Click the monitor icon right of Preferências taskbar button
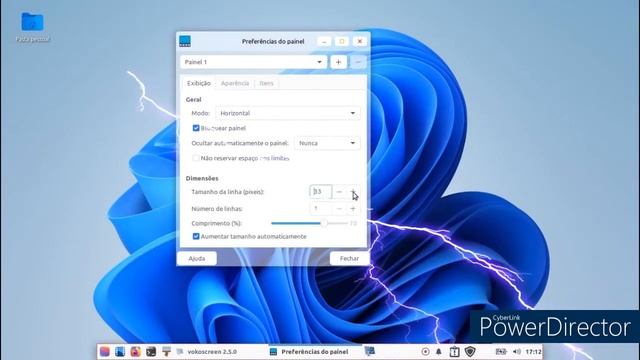This screenshot has height=360, width=640. (x=370, y=351)
